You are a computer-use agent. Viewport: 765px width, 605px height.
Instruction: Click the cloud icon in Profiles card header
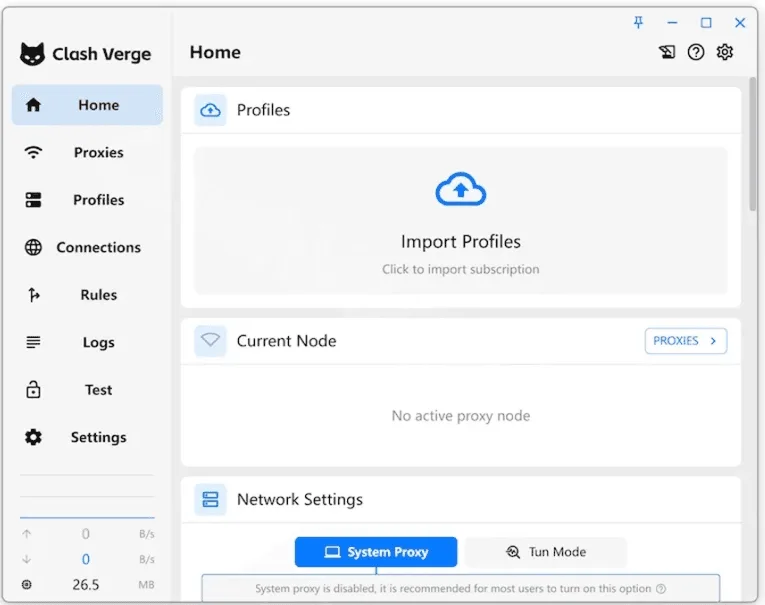210,110
